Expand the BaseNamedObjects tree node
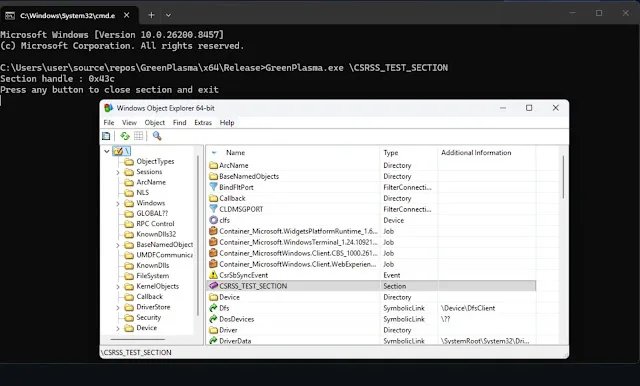Image resolution: width=640 pixels, height=386 pixels. click(x=118, y=245)
